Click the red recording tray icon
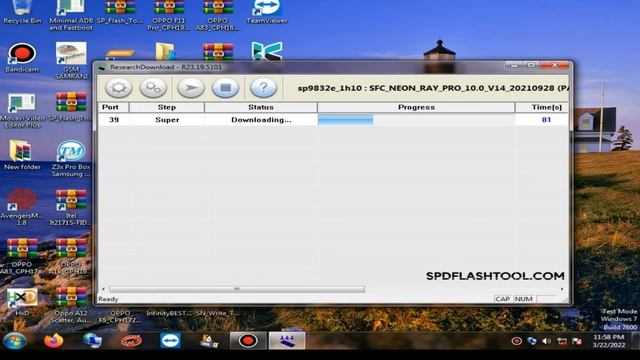The image size is (640, 360). 516,341
